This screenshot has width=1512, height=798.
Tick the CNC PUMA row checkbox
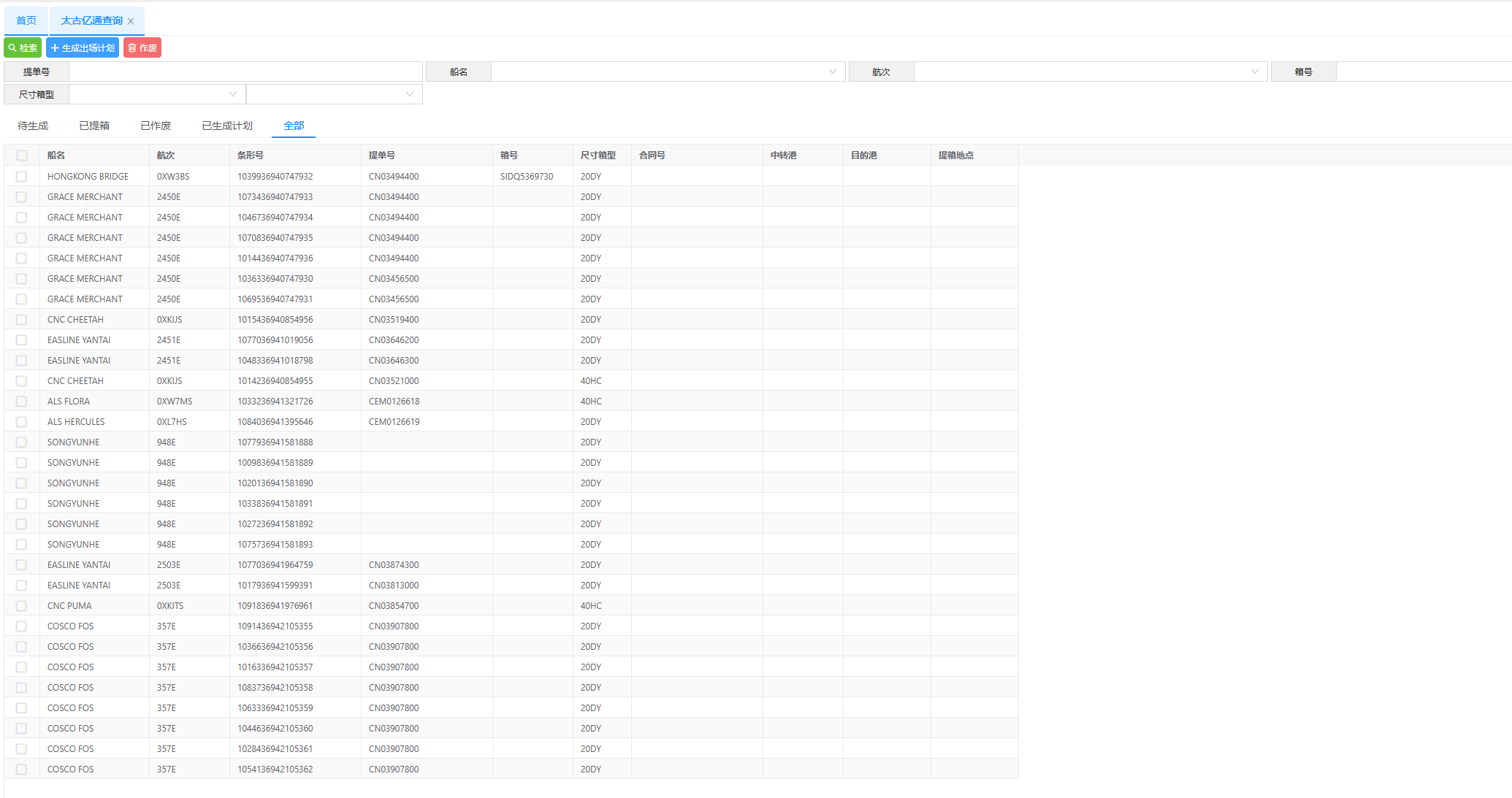(x=22, y=606)
